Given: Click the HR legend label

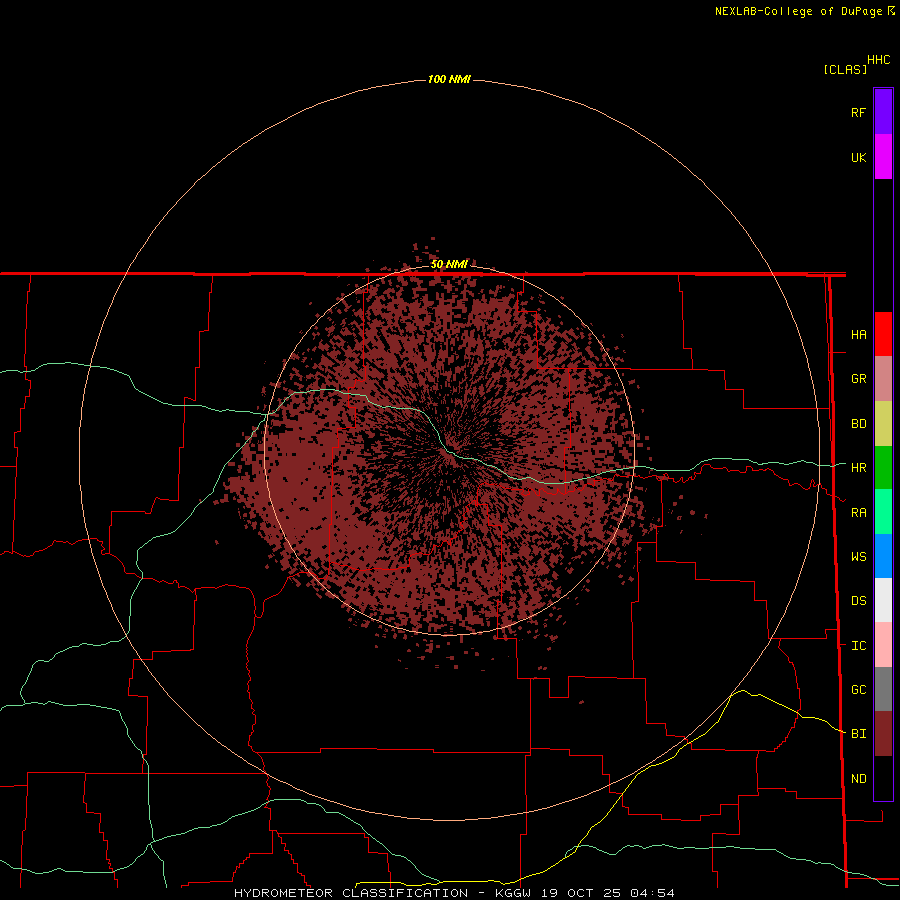Looking at the screenshot, I should (858, 468).
